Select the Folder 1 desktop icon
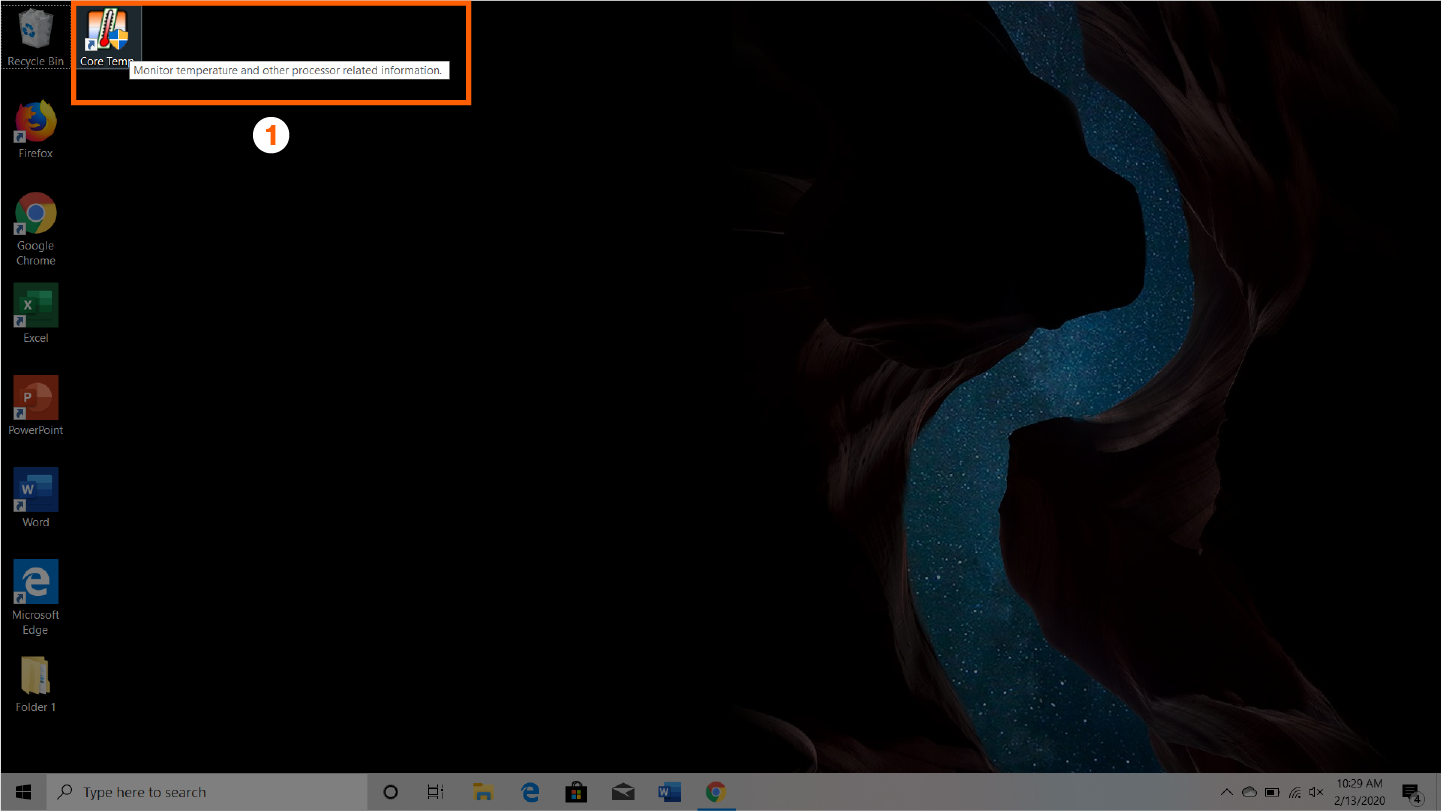This screenshot has height=811, width=1441. [36, 678]
